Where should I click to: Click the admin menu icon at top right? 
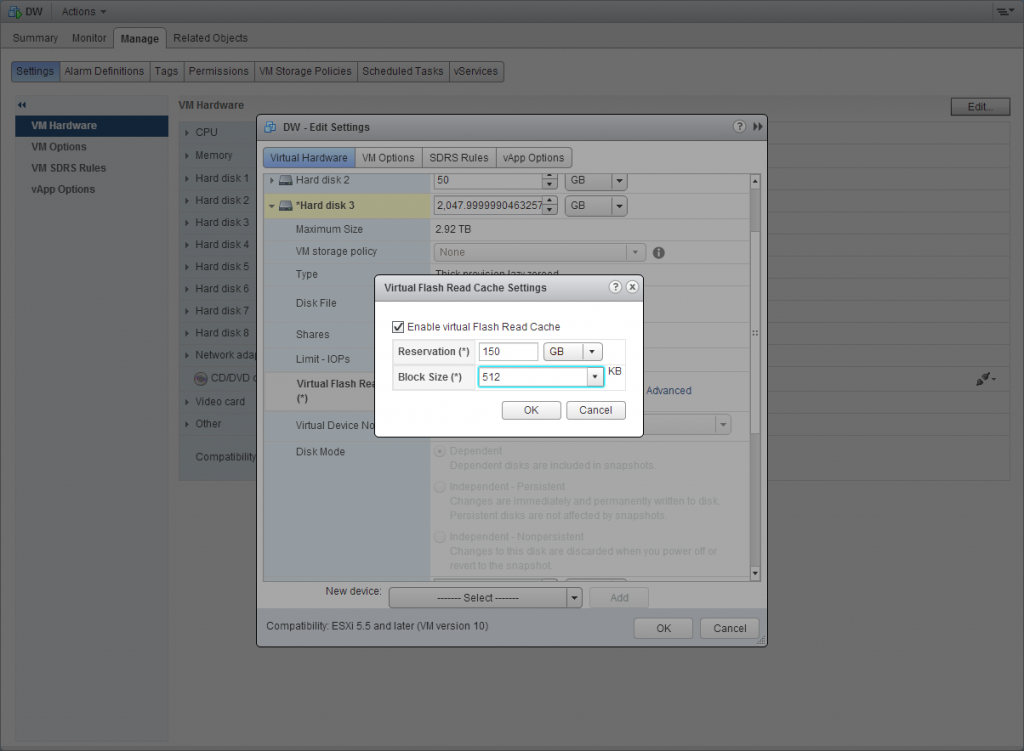pos(1004,11)
